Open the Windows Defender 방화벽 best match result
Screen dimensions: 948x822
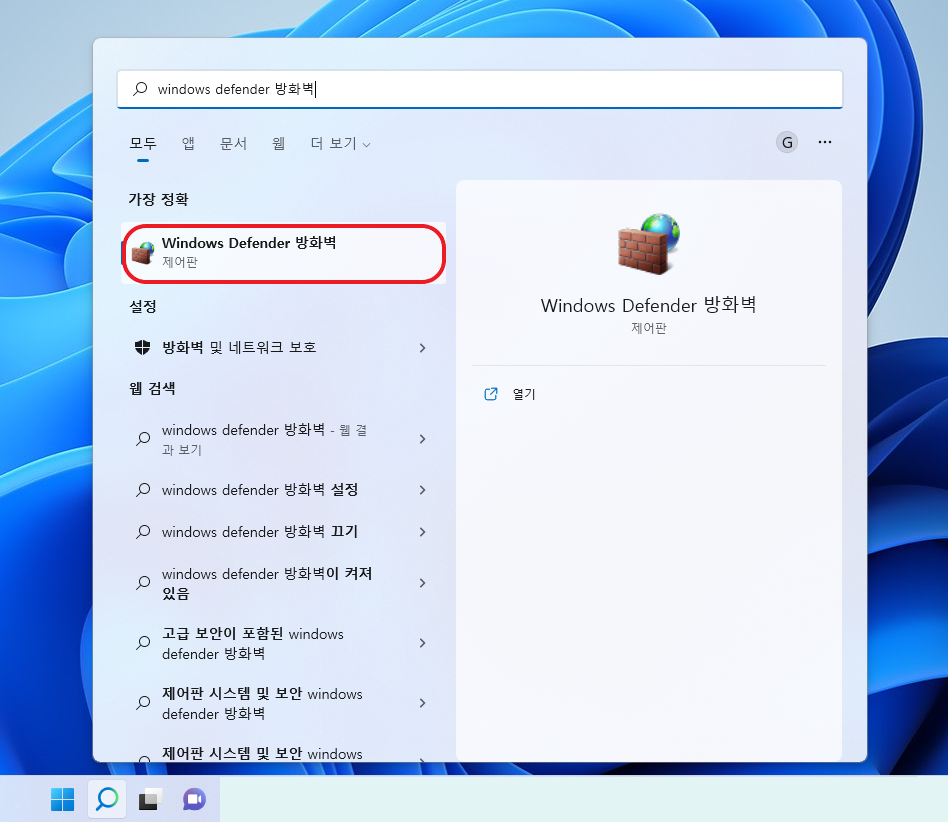[x=284, y=253]
